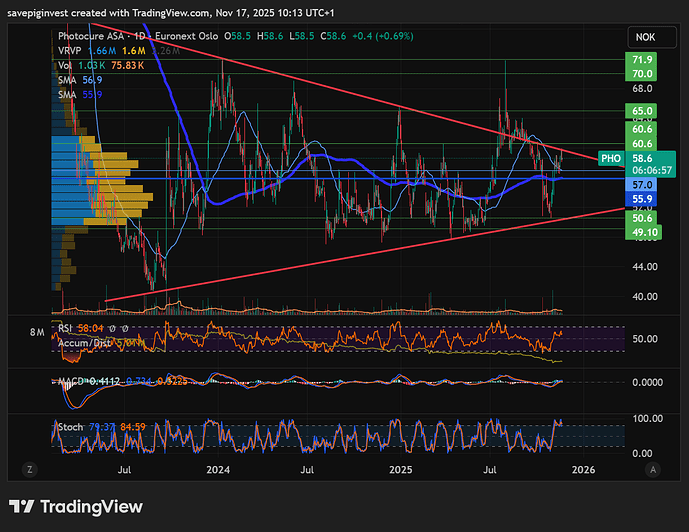Click the VRVP indicator legend

point(69,49)
